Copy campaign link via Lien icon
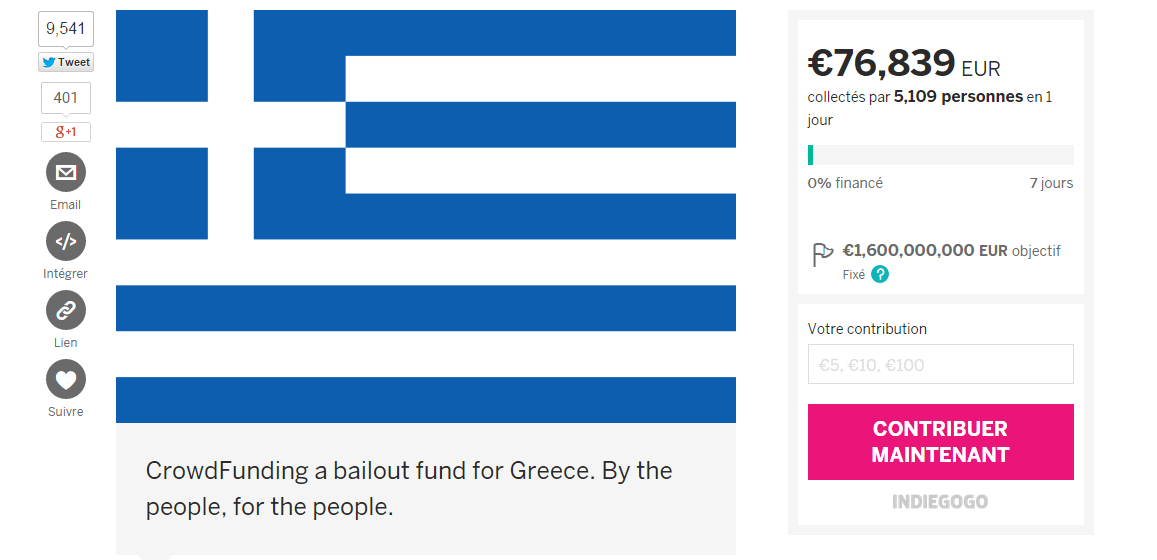The image size is (1157, 560). pyautogui.click(x=66, y=310)
